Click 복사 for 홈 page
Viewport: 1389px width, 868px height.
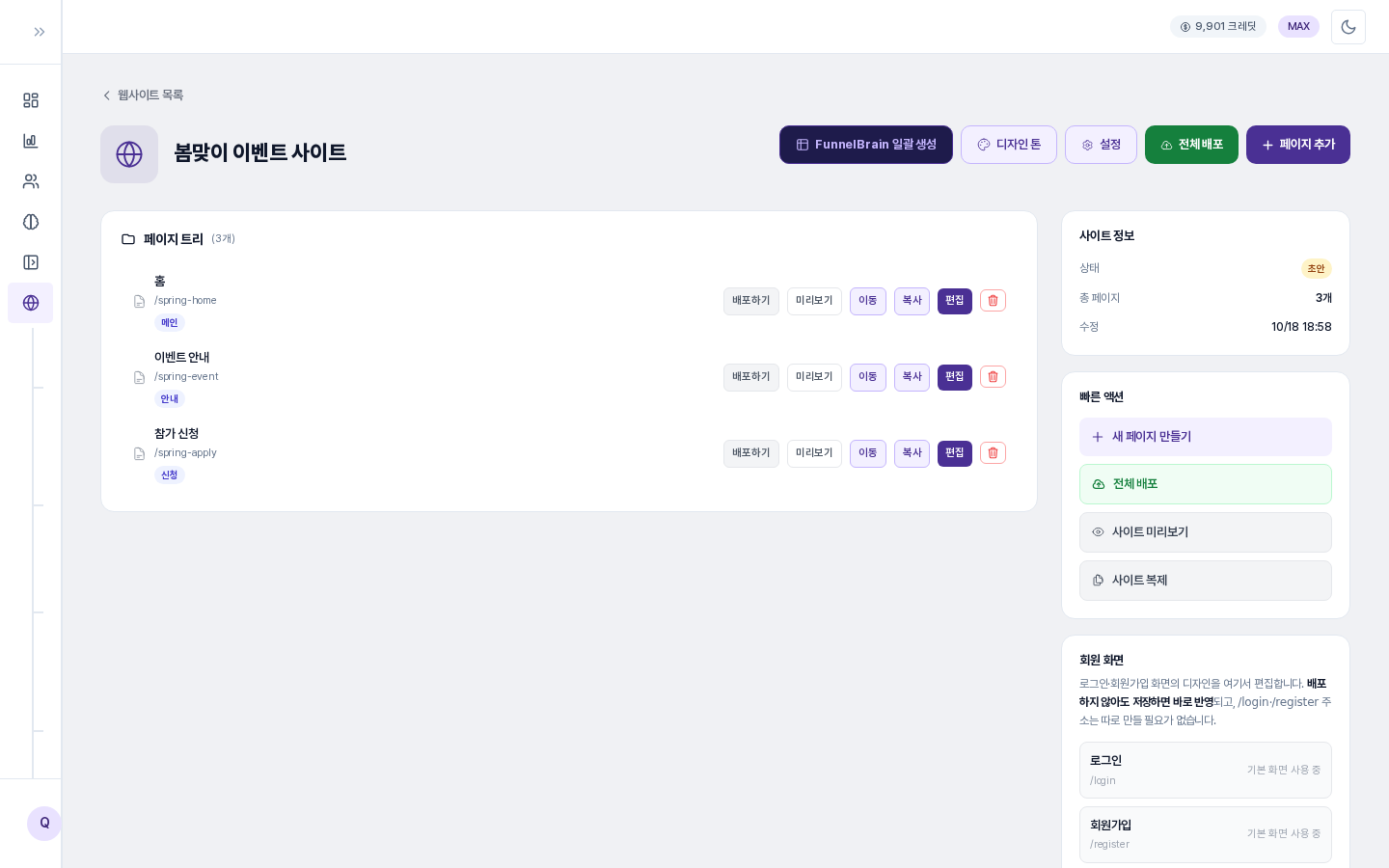click(912, 301)
